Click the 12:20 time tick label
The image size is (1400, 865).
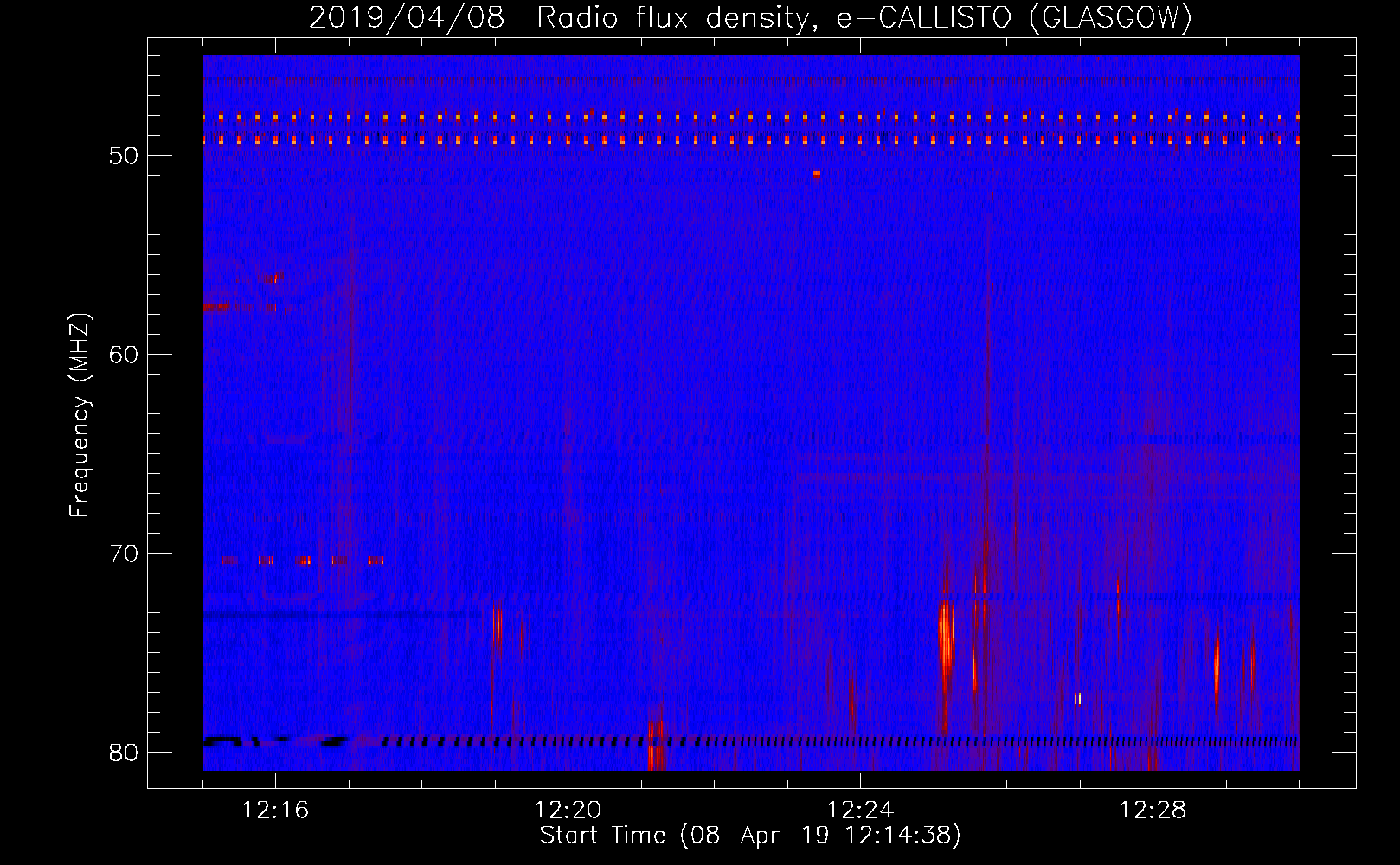pyautogui.click(x=568, y=810)
